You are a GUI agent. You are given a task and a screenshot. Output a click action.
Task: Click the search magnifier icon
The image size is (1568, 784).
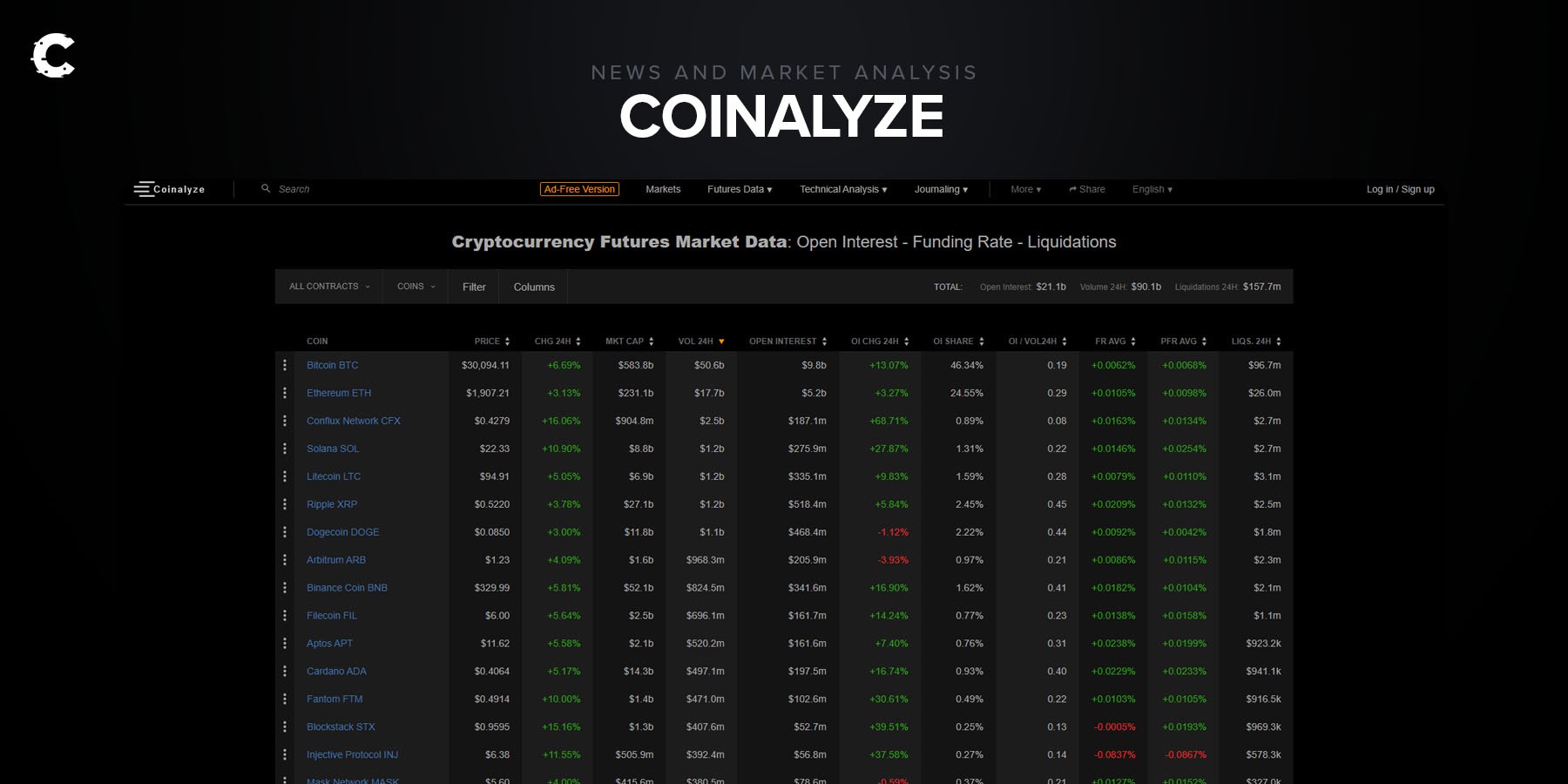tap(266, 188)
